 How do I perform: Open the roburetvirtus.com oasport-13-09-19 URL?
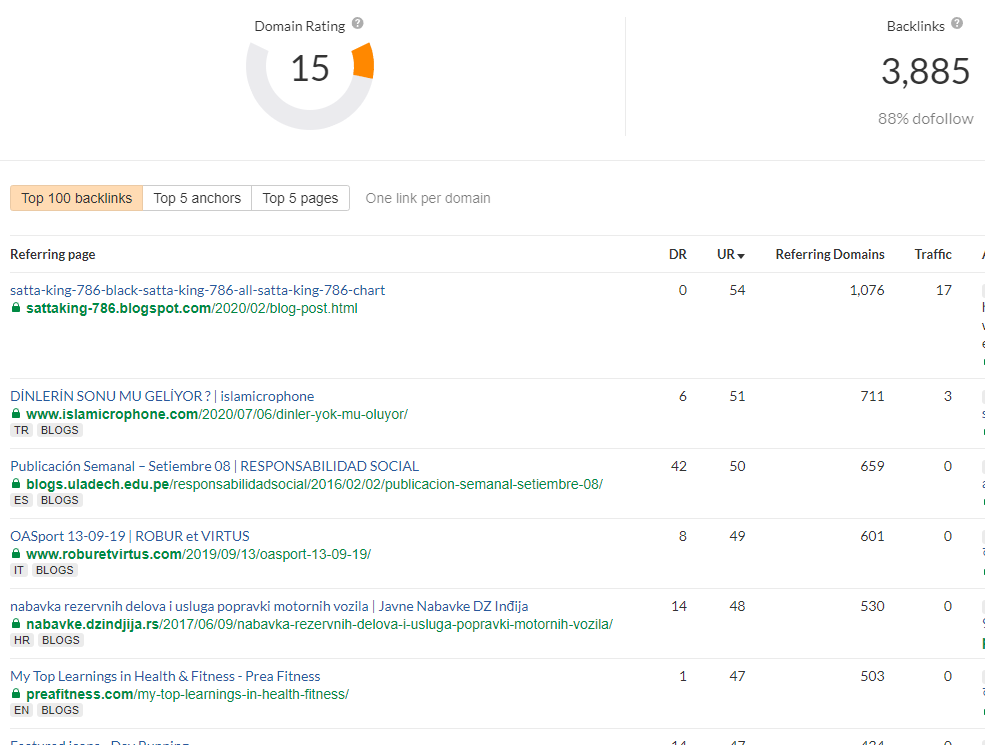[x=199, y=555]
